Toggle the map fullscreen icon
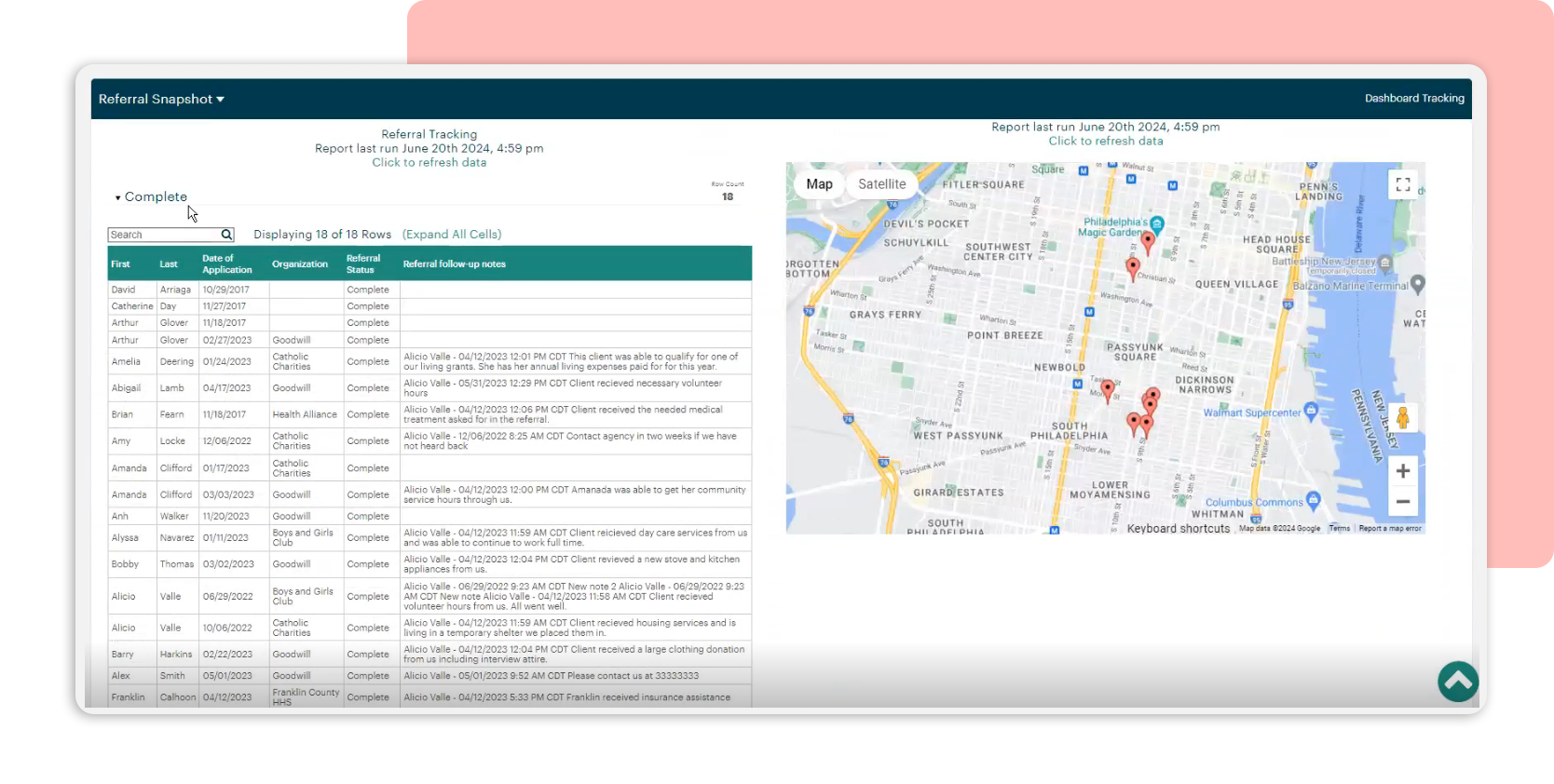Screen dimensions: 1554x784 click(1403, 184)
